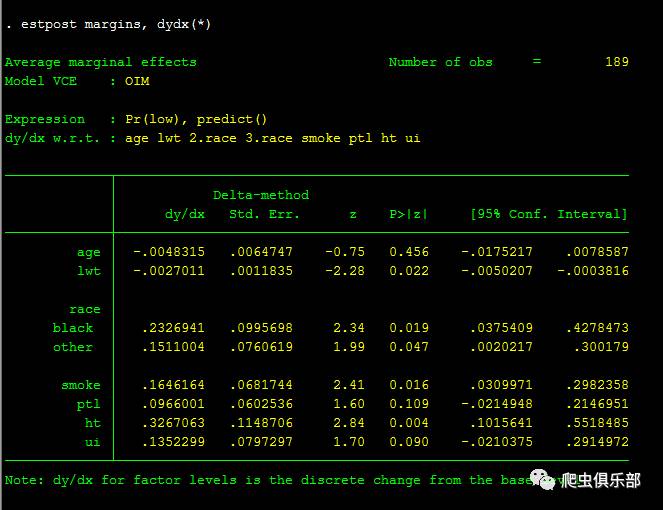Click the lwt p-value 0.022

click(x=409, y=271)
